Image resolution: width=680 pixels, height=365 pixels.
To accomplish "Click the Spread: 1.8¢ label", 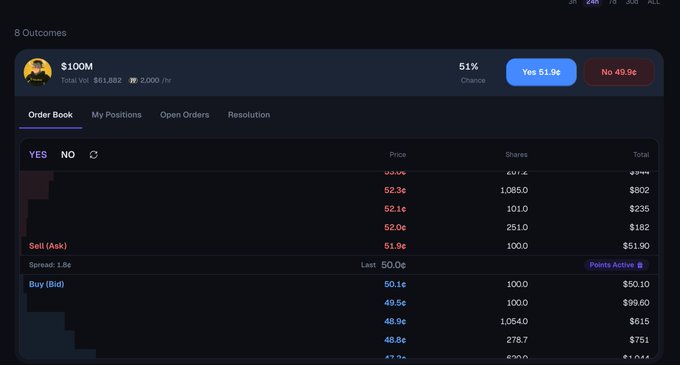I will pos(50,265).
